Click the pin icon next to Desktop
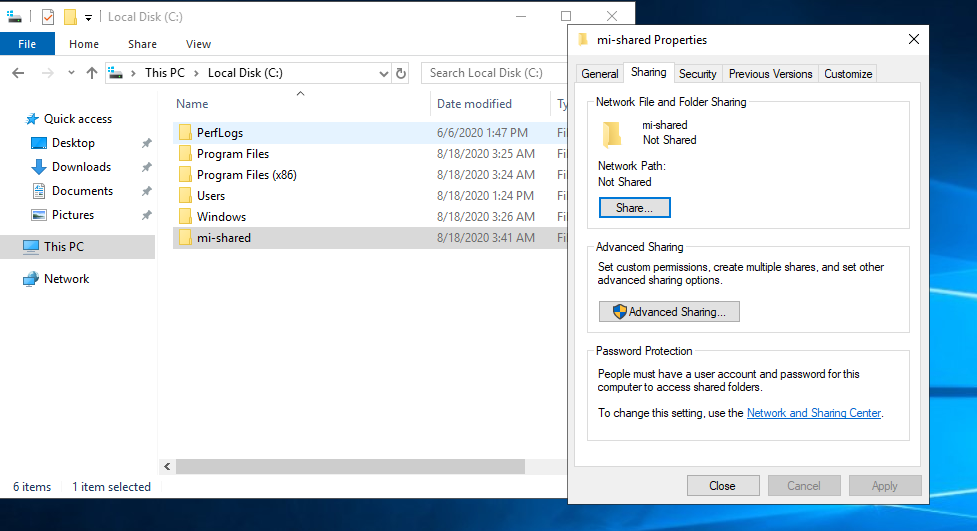 pyautogui.click(x=146, y=143)
